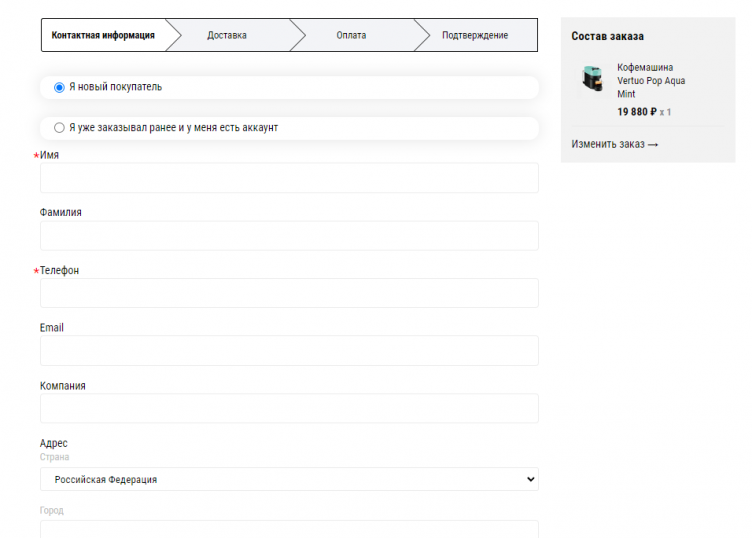This screenshot has width=752, height=538.
Task: Click the product price '19 880 ₽'
Action: point(637,112)
